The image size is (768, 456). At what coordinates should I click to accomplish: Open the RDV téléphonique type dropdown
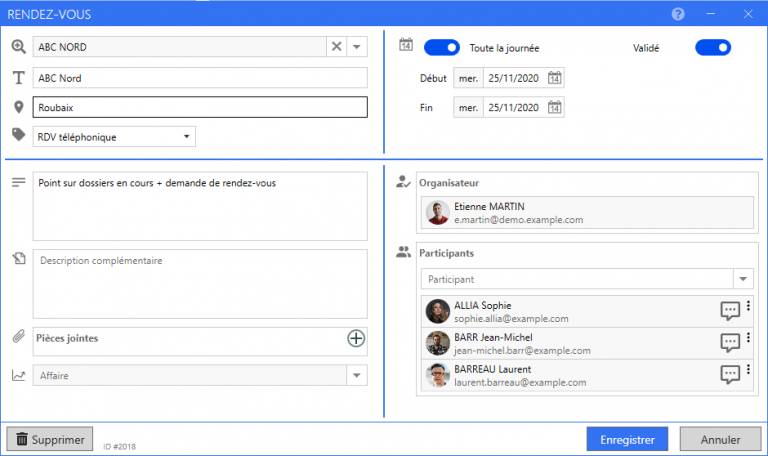pos(114,137)
